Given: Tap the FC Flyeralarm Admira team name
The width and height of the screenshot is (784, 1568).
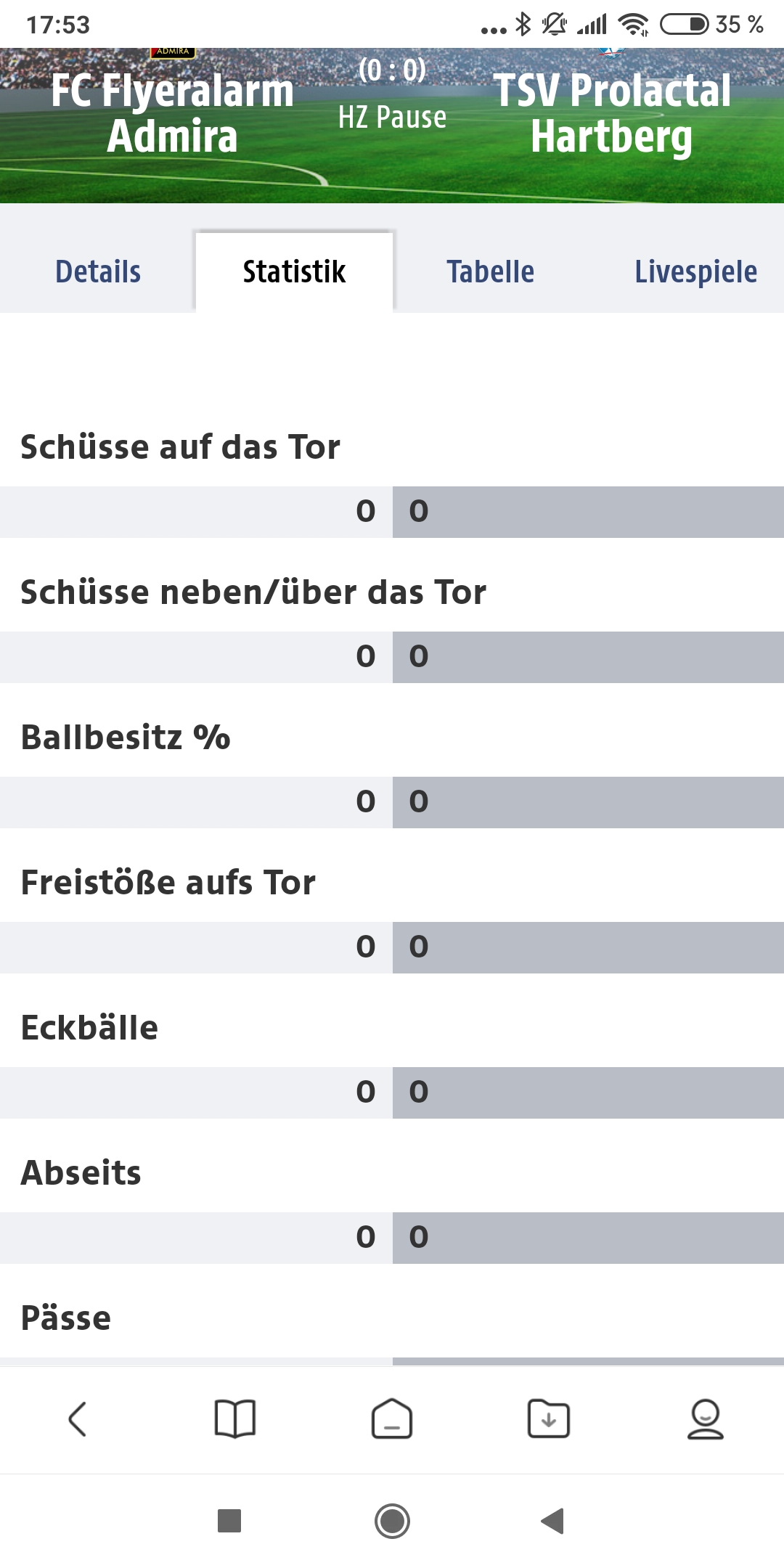Looking at the screenshot, I should coord(173,113).
